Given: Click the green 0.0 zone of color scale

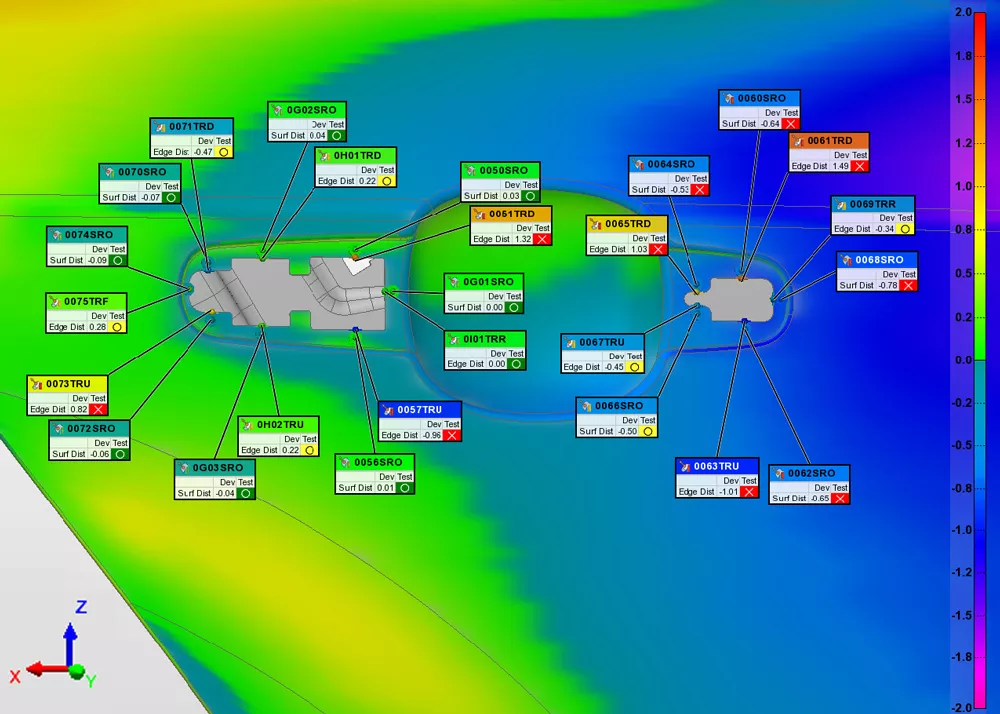Looking at the screenshot, I should coord(980,360).
